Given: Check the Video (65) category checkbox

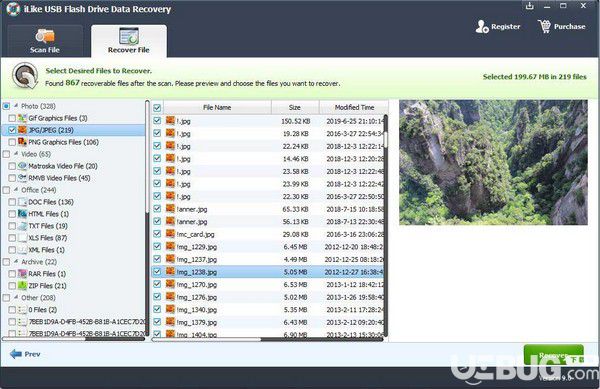Looking at the screenshot, I should (6, 154).
